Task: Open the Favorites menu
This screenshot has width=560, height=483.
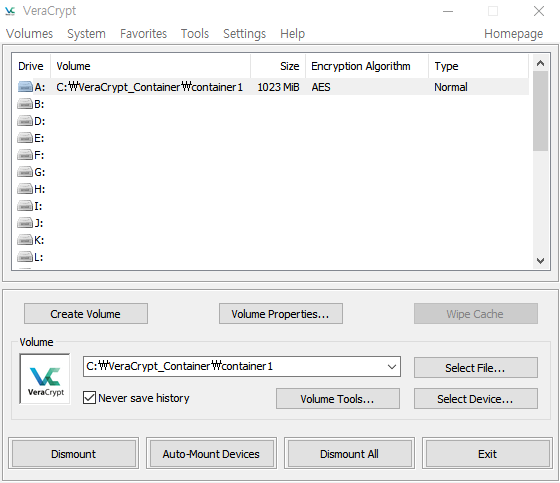Action: point(144,34)
